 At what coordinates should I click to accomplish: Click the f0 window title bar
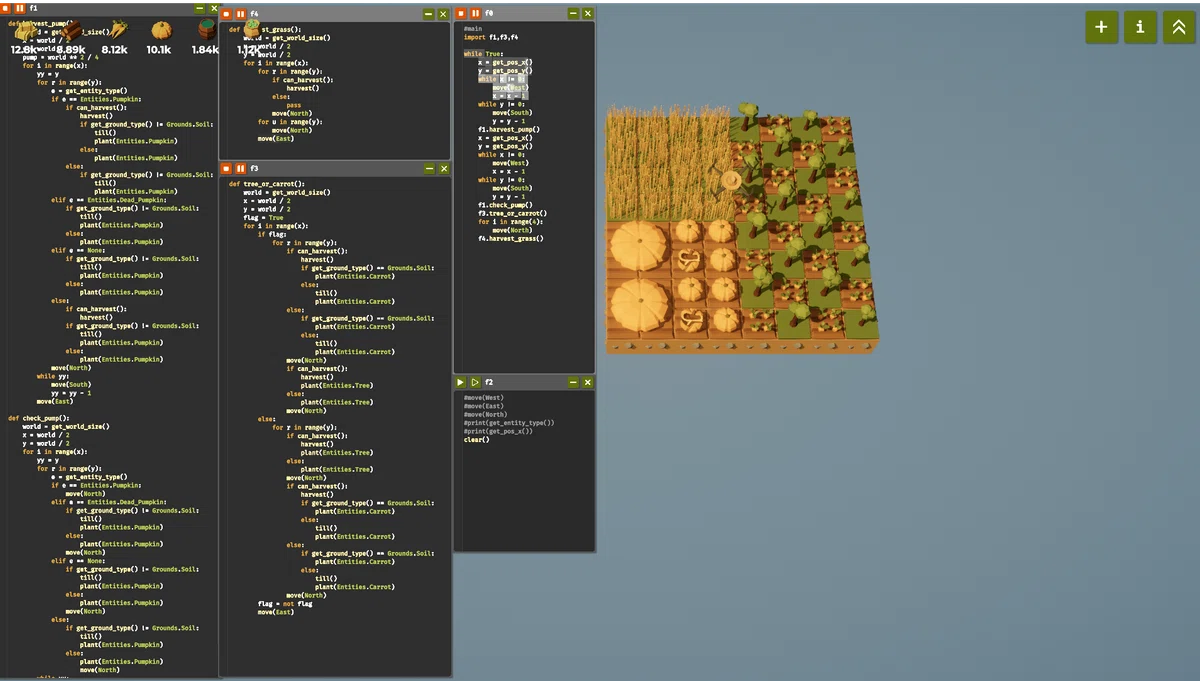[525, 13]
